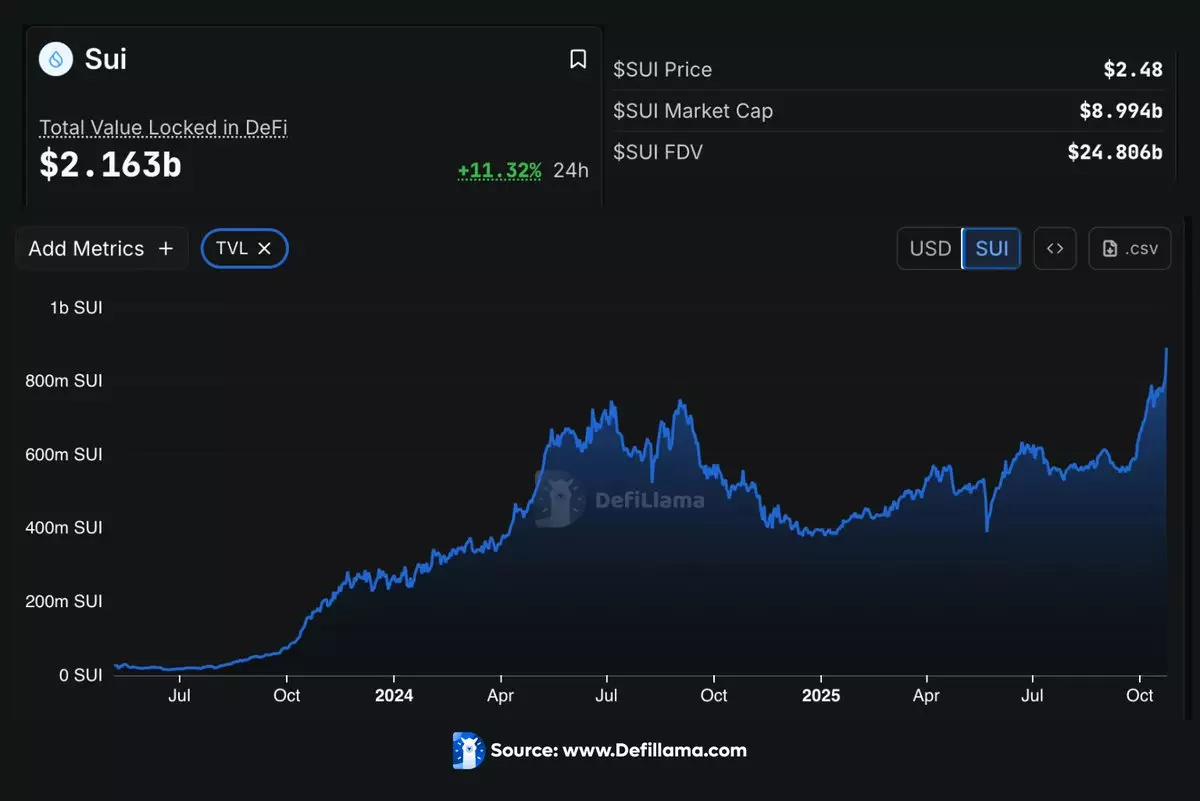Click the chart peak near Oct 2025
Viewport: 1200px width, 801px height.
click(1166, 350)
